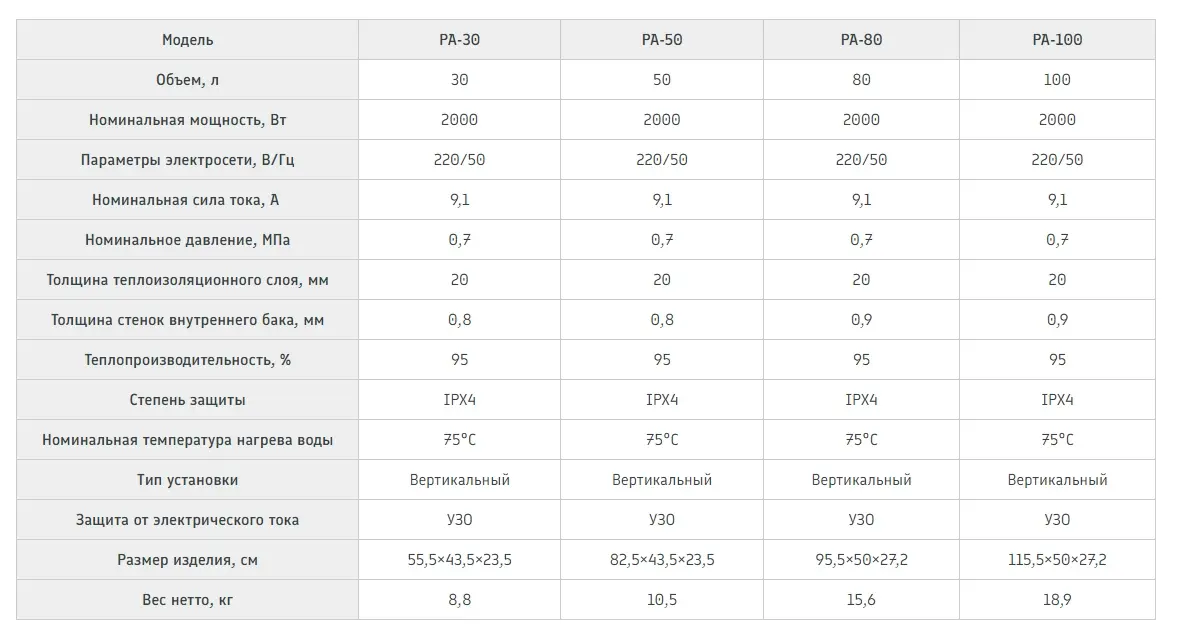Select the Номинальная сила тока, А label
The width and height of the screenshot is (1178, 640).
pyautogui.click(x=188, y=200)
